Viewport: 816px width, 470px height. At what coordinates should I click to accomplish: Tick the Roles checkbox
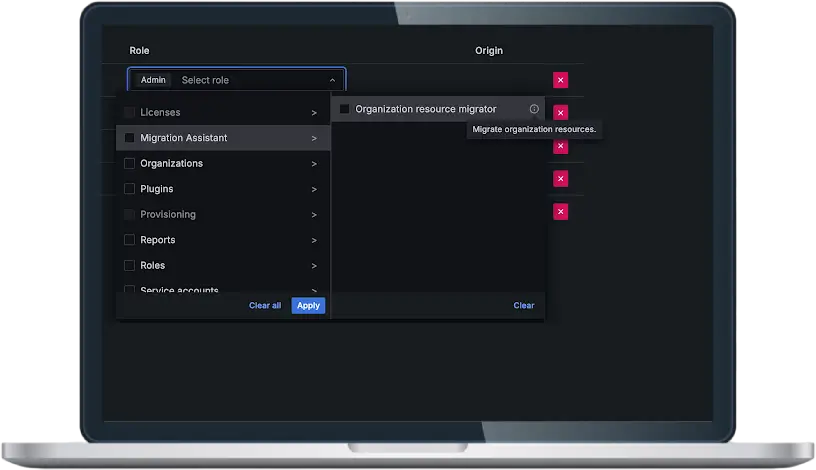tap(130, 265)
